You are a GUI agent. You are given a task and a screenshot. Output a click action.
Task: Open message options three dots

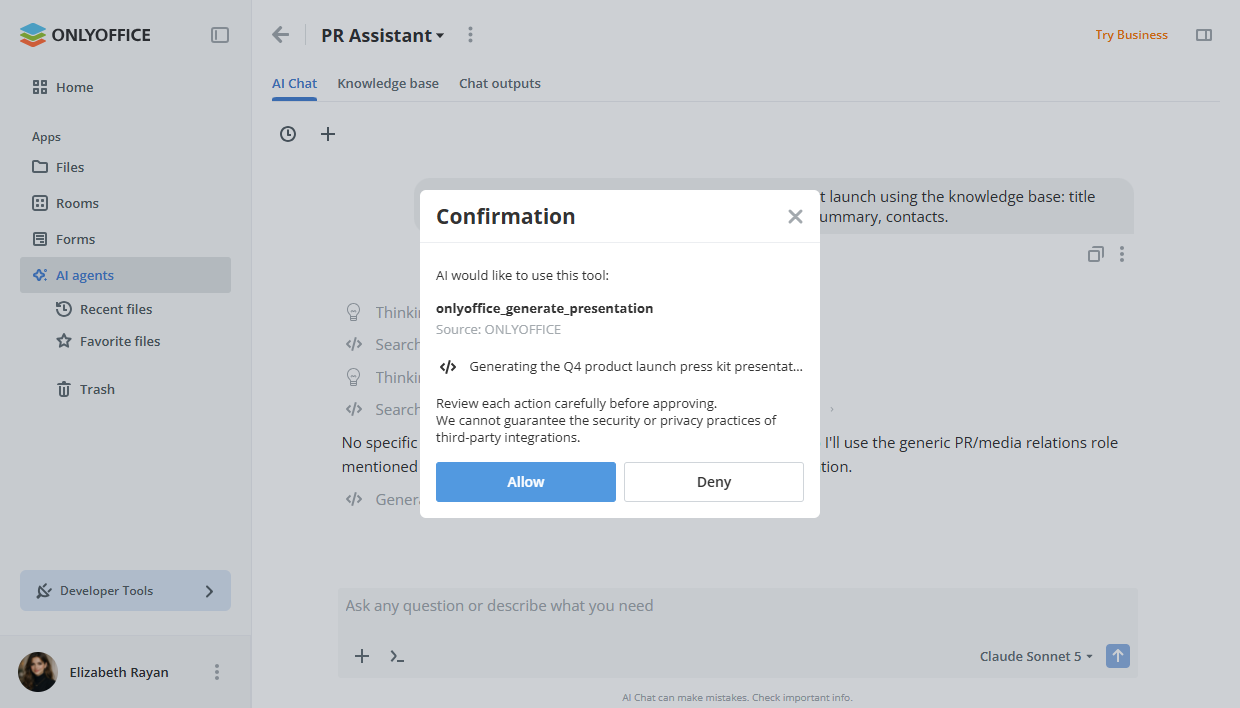1122,254
